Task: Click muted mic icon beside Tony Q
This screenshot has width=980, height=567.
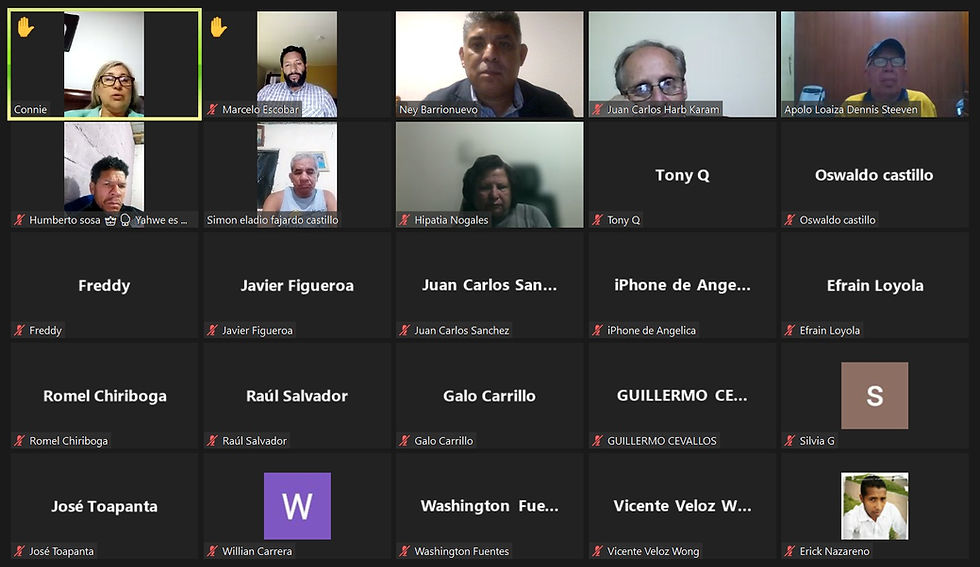Action: coord(598,220)
